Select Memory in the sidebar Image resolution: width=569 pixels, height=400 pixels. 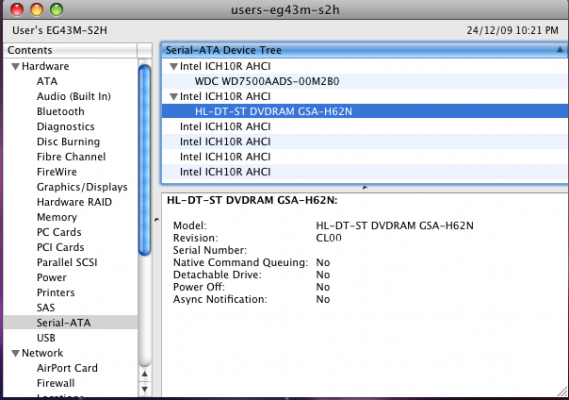[57, 217]
